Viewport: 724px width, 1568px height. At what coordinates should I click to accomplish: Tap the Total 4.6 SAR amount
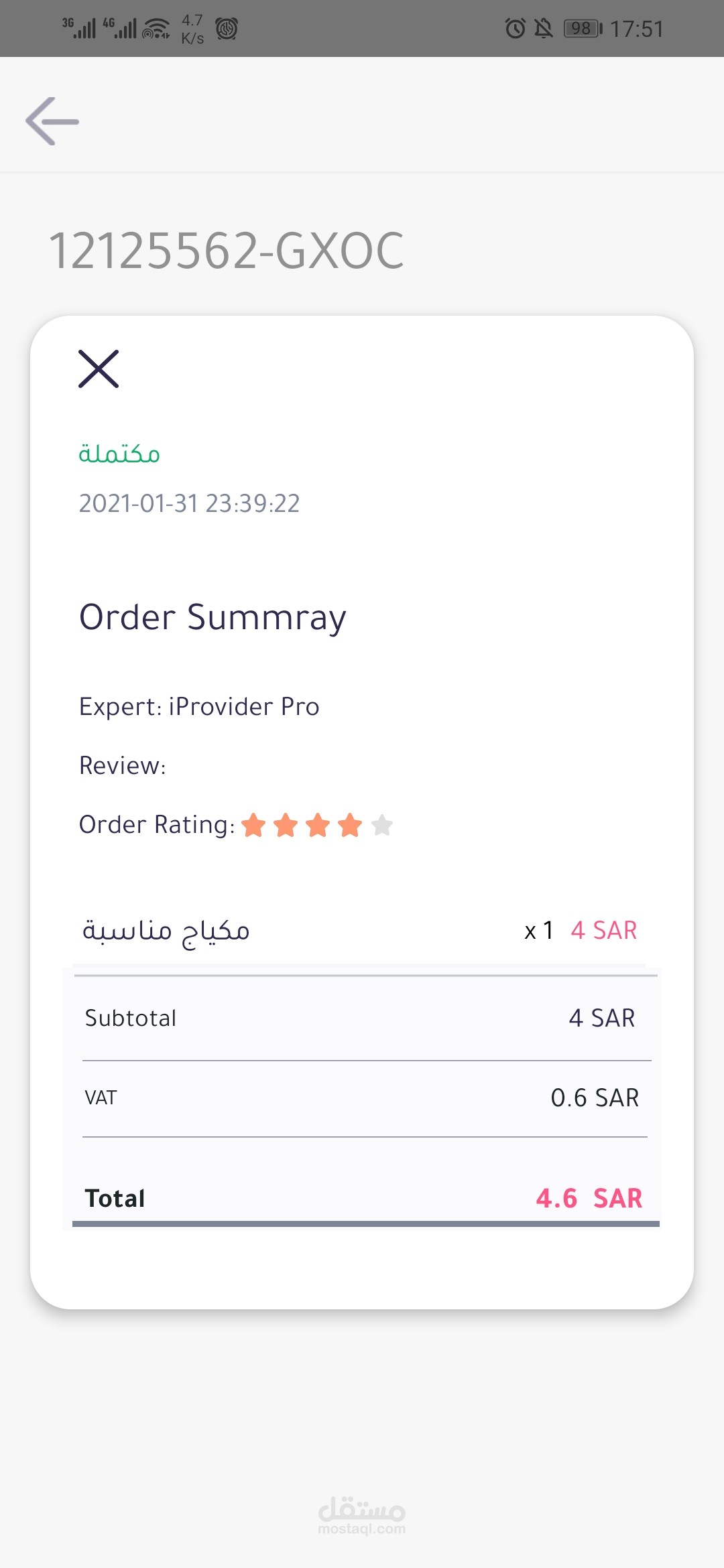coord(589,1198)
